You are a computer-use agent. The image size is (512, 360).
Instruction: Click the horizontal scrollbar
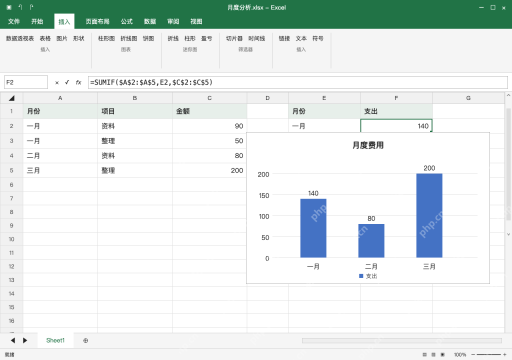pyautogui.click(x=402, y=340)
